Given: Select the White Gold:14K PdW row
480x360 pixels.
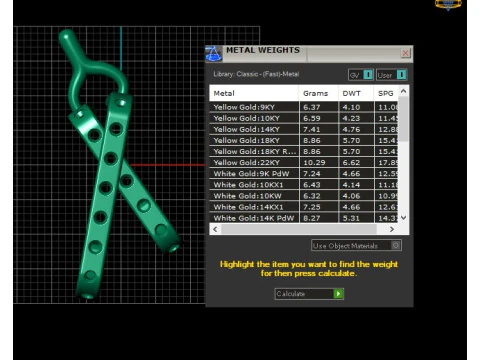Looking at the screenshot, I should (304, 218).
